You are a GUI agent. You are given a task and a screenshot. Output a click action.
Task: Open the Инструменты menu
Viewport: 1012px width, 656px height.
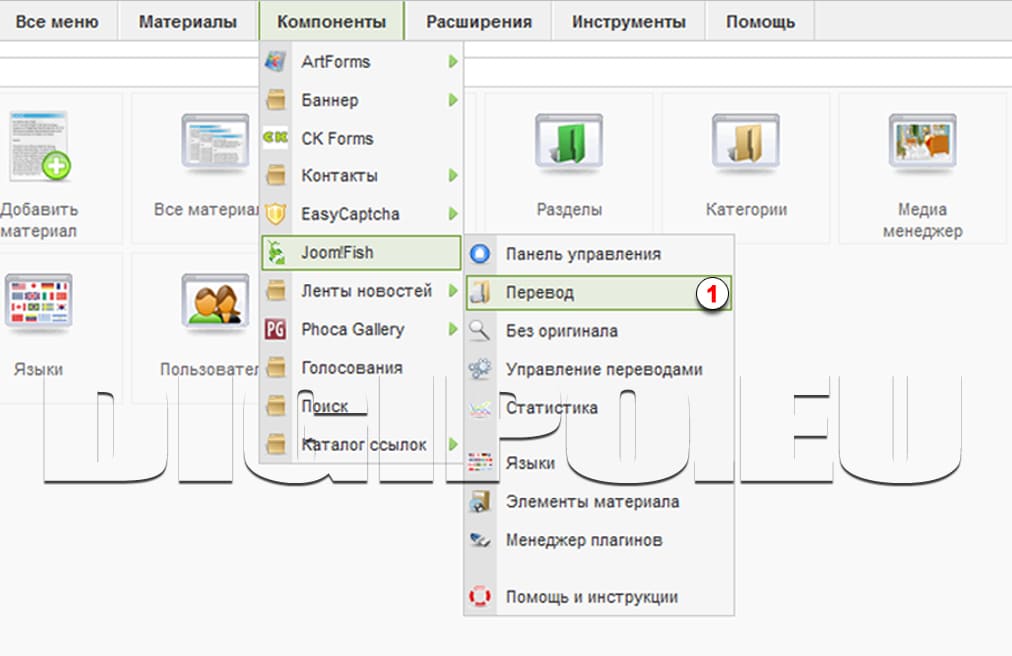pos(627,20)
